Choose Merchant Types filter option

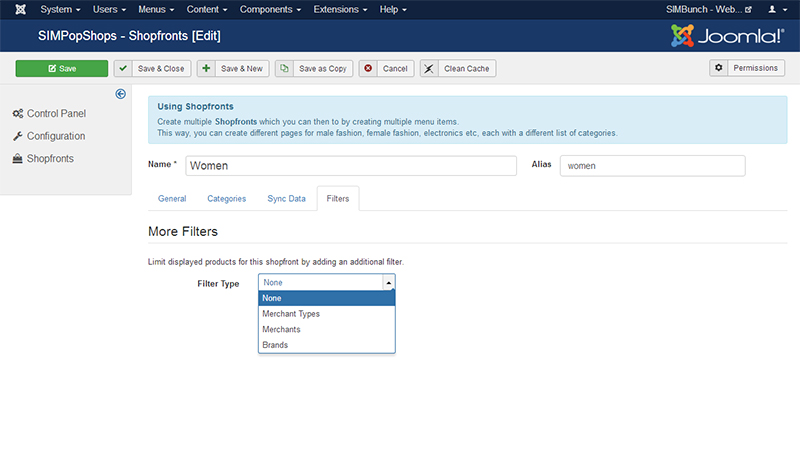click(327, 314)
